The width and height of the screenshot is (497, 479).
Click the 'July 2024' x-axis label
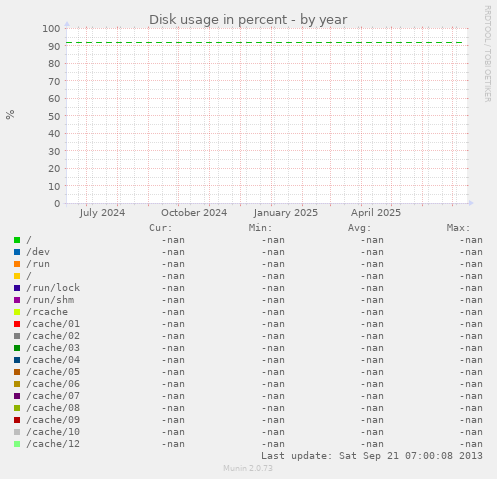click(102, 213)
